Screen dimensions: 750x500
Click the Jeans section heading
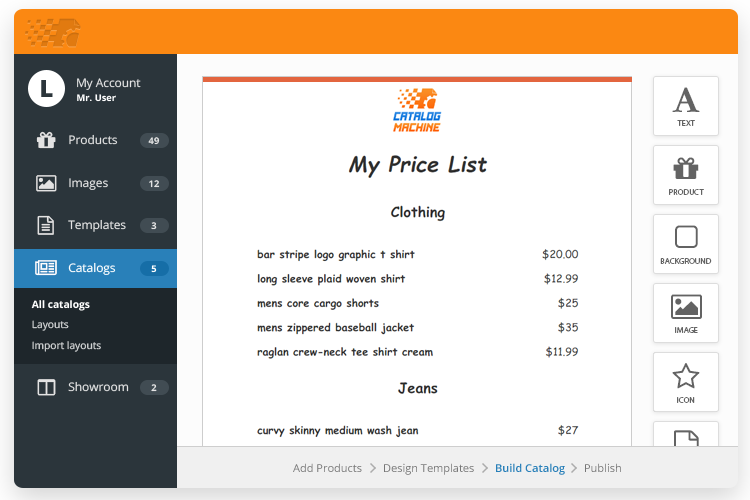(x=418, y=388)
